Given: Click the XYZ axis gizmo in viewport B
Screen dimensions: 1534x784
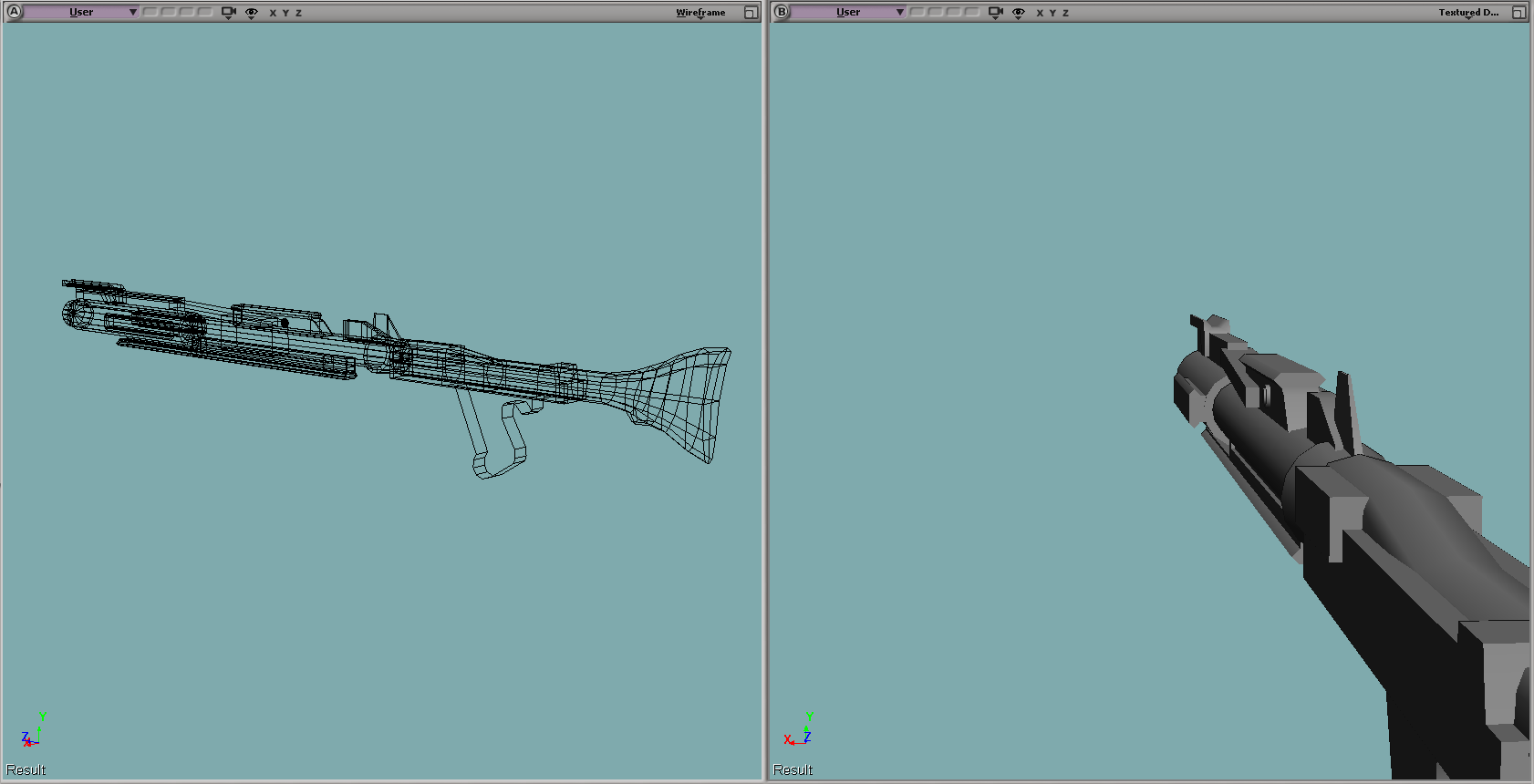Looking at the screenshot, I should tap(799, 729).
